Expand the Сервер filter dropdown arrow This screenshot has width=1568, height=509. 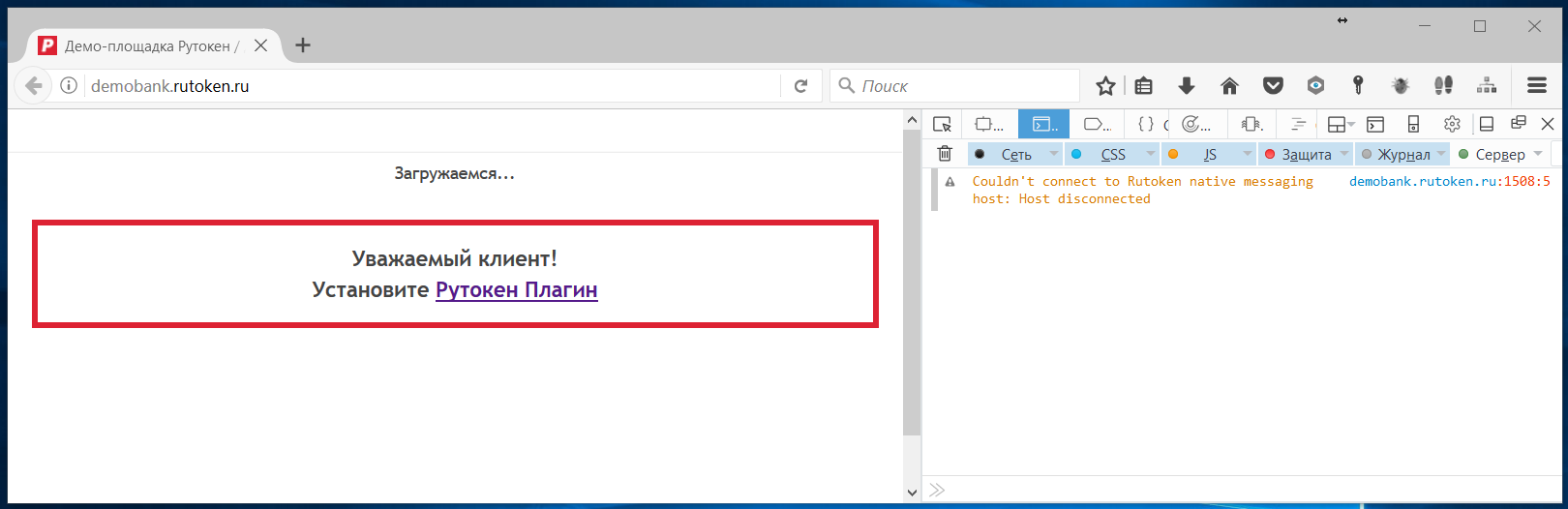(1538, 154)
